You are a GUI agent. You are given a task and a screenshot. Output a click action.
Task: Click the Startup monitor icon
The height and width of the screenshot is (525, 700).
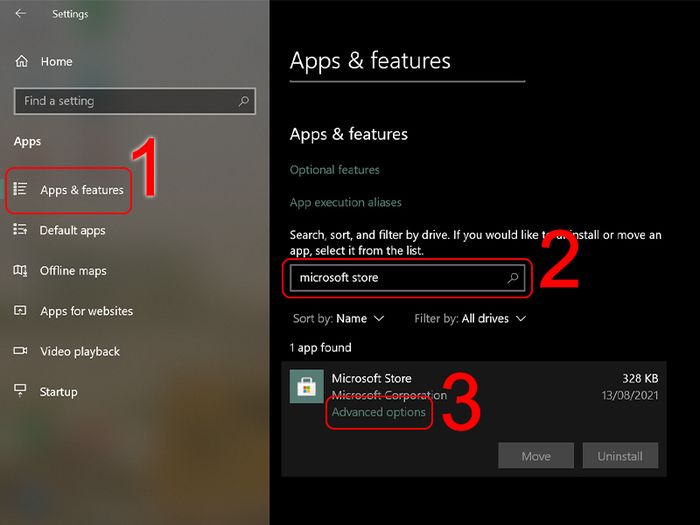[x=20, y=390]
